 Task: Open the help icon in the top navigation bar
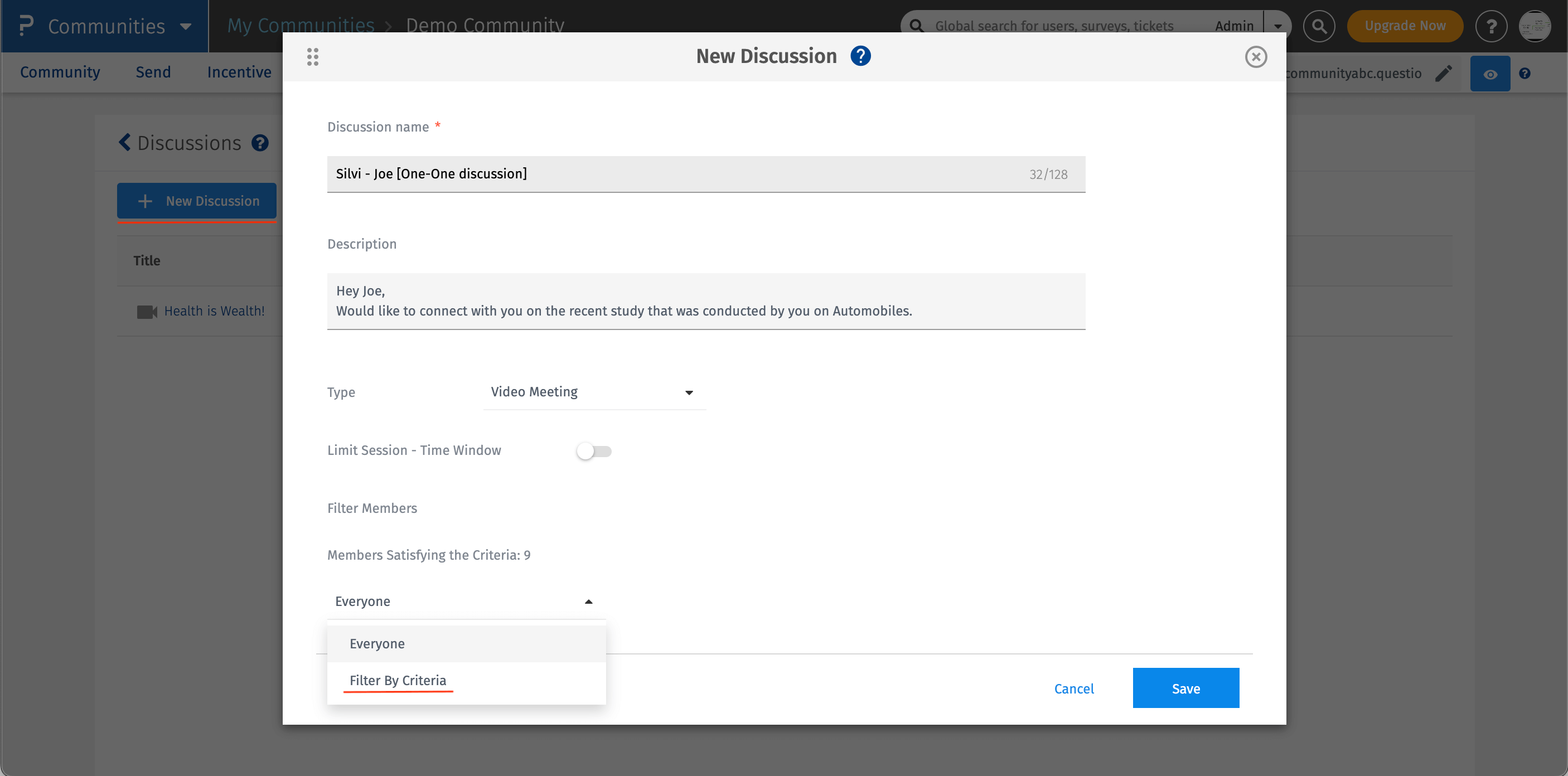click(1491, 26)
